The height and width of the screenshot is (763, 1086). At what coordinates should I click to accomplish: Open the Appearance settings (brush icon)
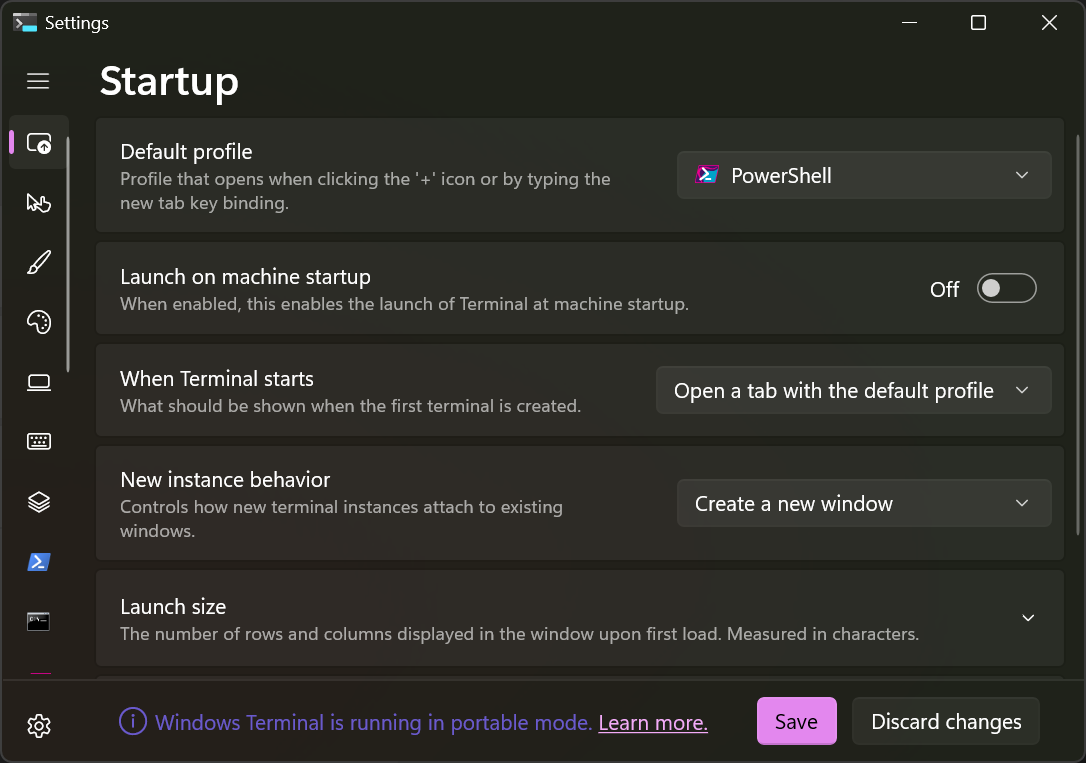coord(39,262)
